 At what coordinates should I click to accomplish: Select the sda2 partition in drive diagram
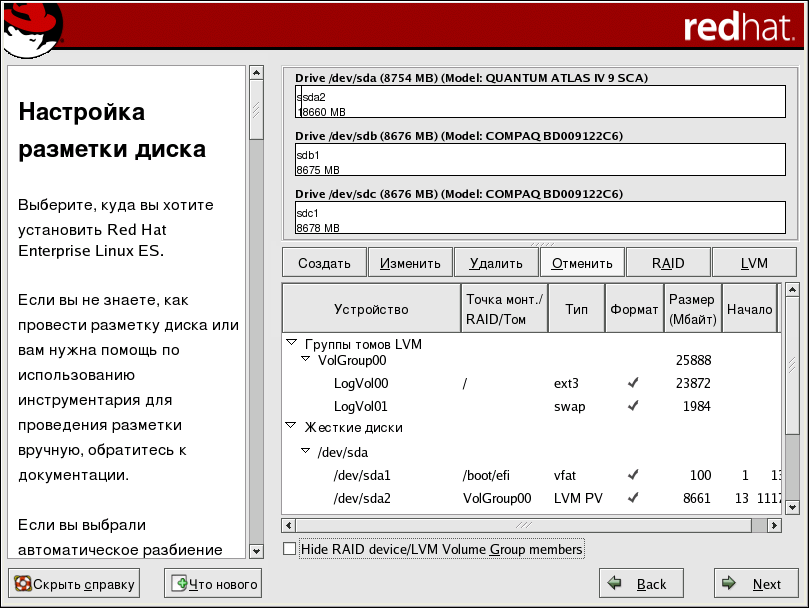540,103
